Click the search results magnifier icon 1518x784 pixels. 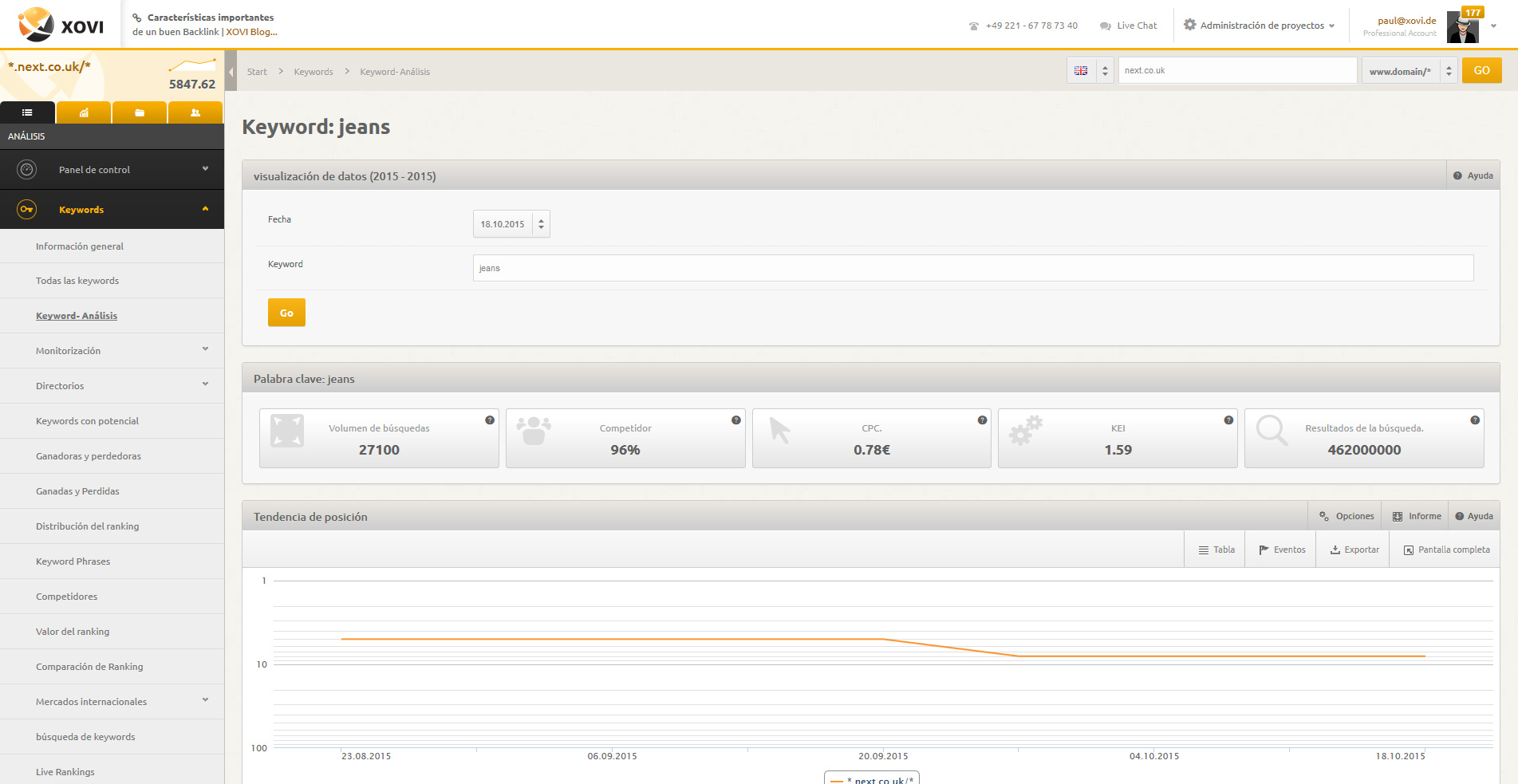(1272, 431)
